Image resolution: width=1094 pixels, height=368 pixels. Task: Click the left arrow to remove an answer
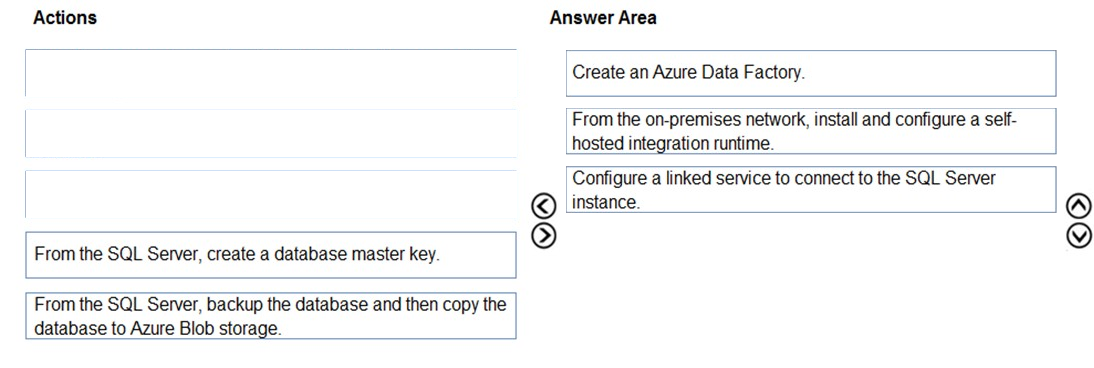[544, 206]
